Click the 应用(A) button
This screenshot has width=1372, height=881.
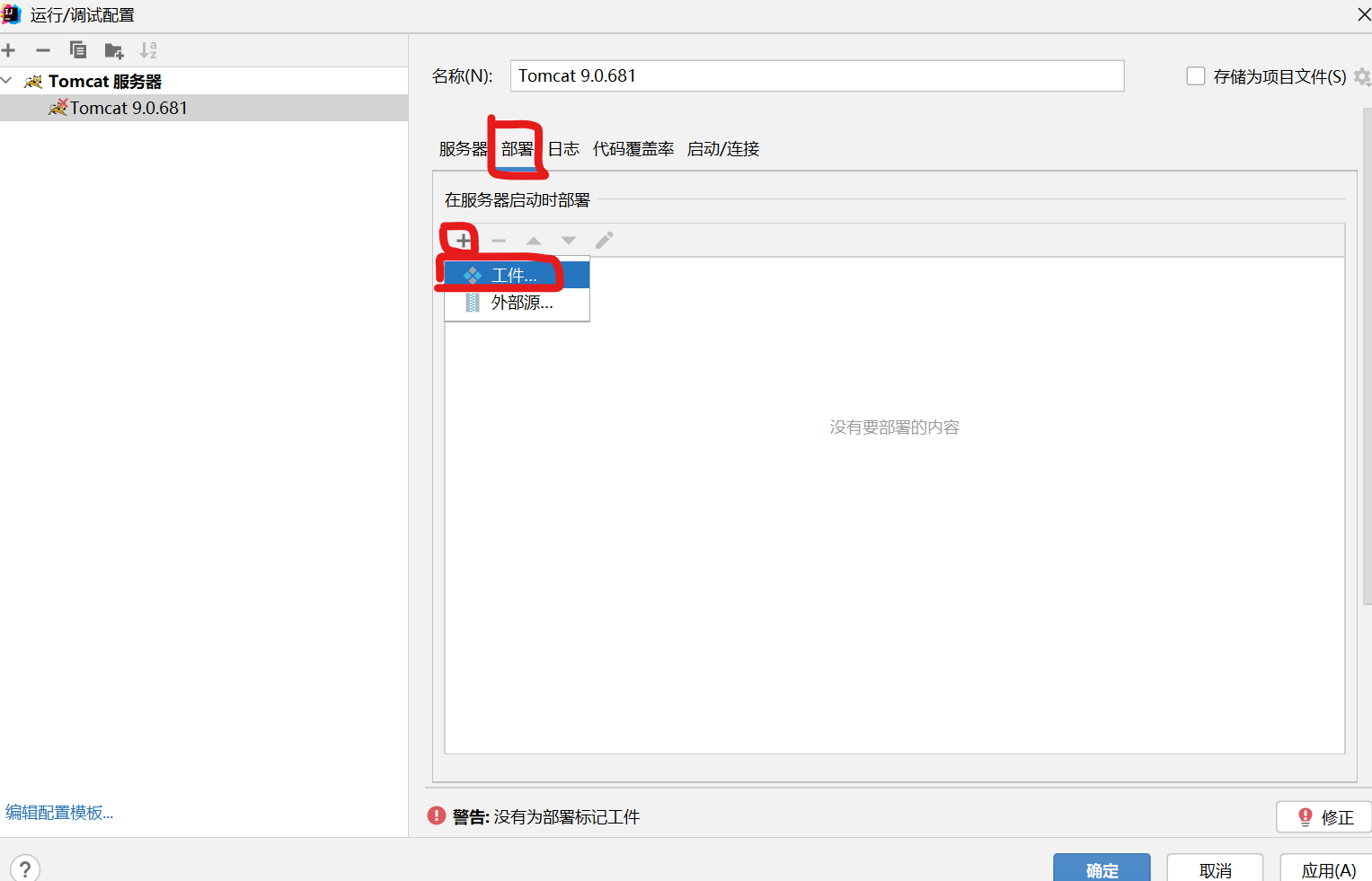pos(1327,869)
